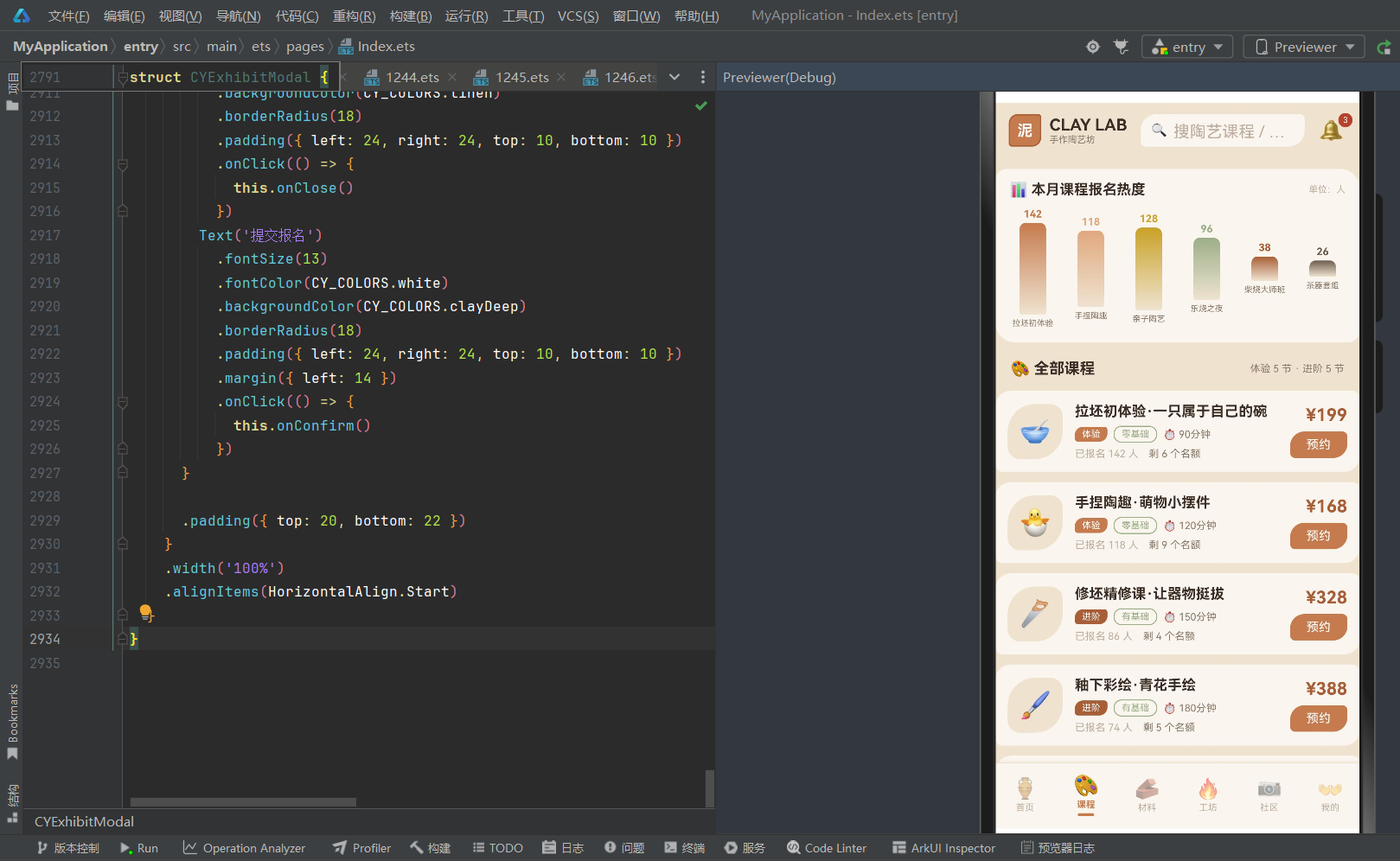Select the 材料 tab in preview bottom bar
This screenshot has height=861, width=1400.
point(1147,794)
